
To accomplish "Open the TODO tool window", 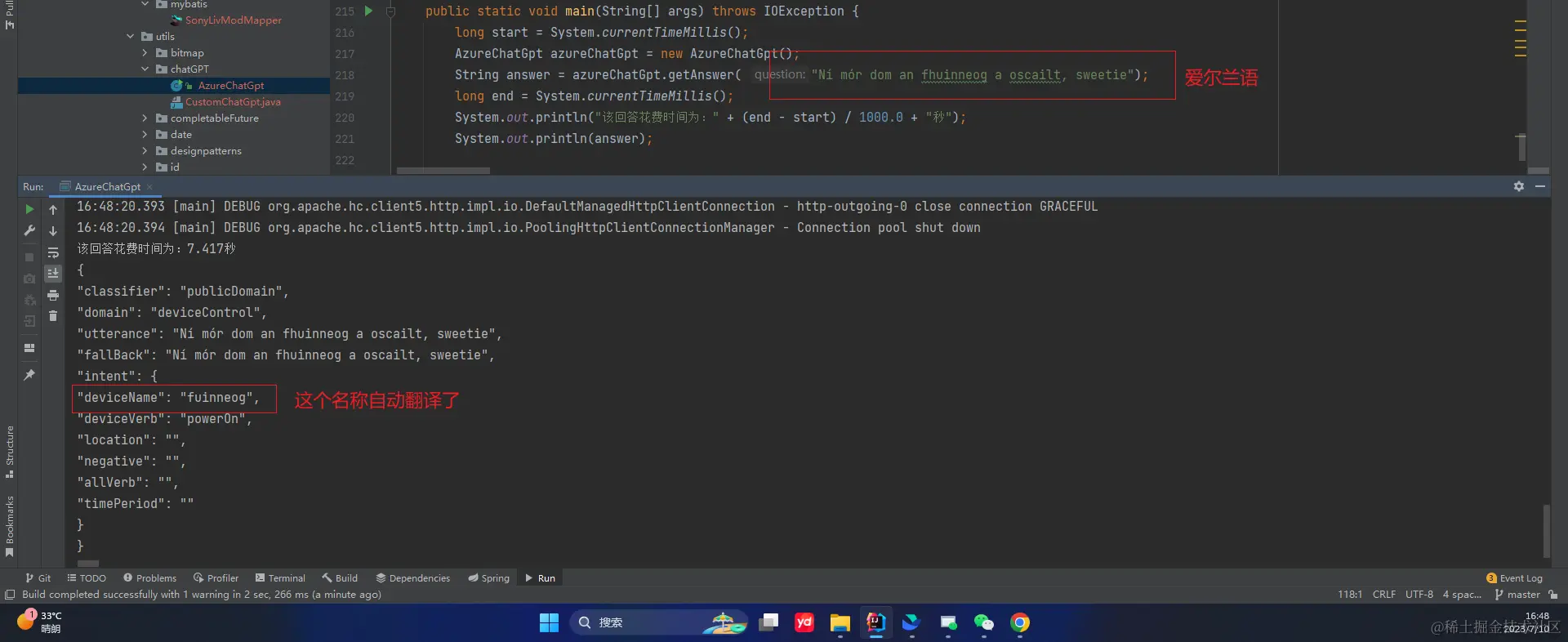I will (87, 578).
